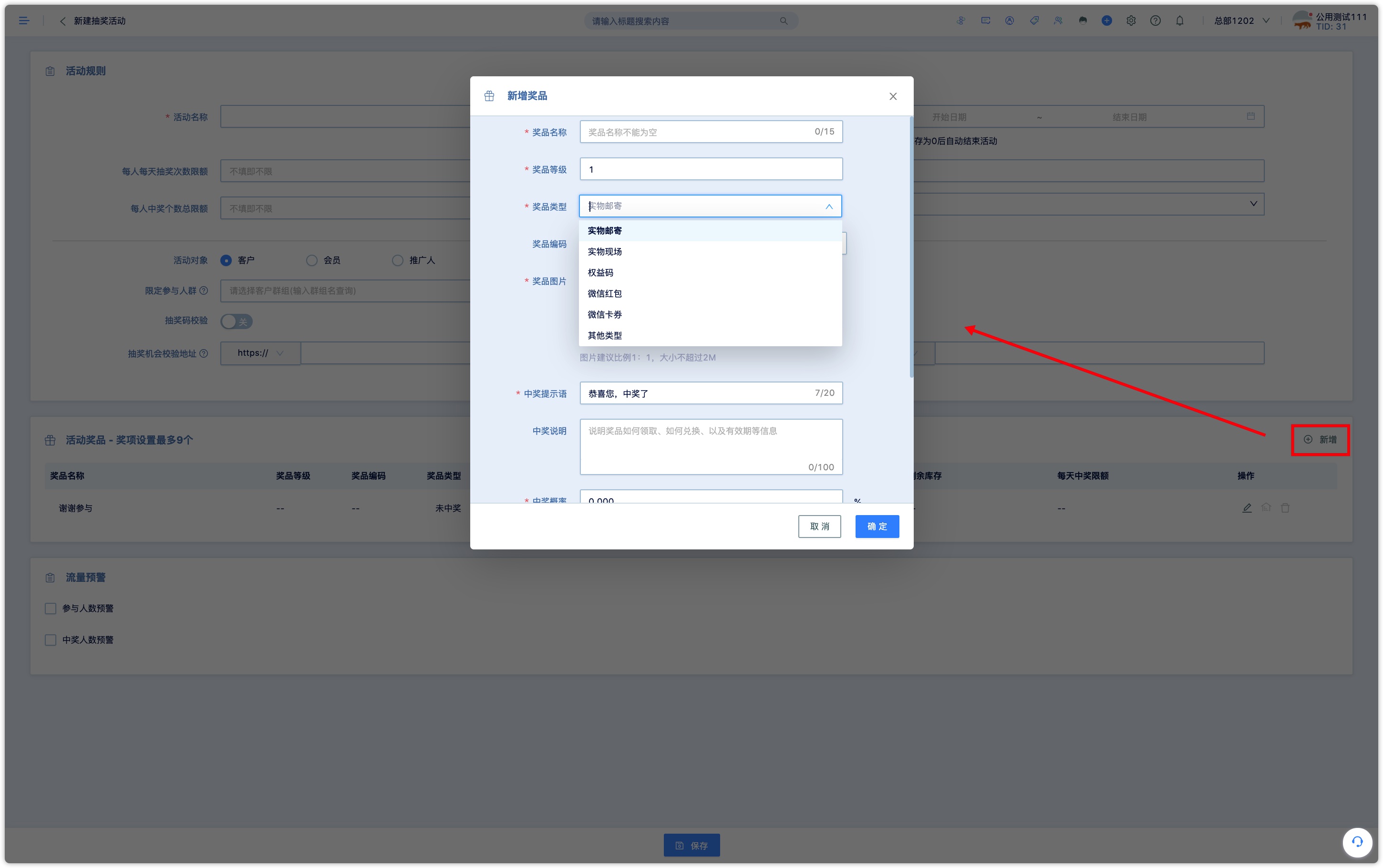1383x868 pixels.
Task: Focus the 中奖提示语 input field
Action: (x=711, y=393)
